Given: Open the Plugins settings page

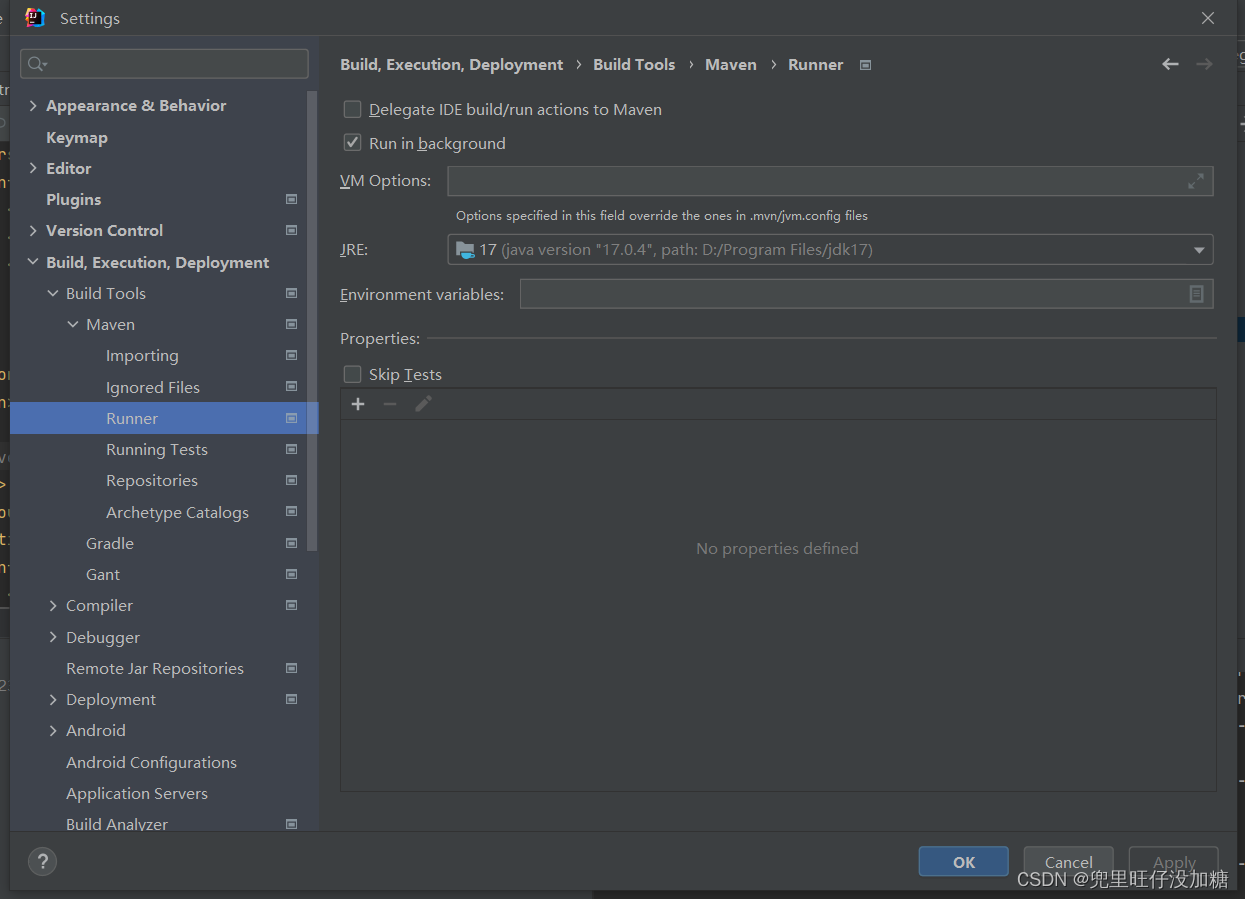Looking at the screenshot, I should 74,199.
